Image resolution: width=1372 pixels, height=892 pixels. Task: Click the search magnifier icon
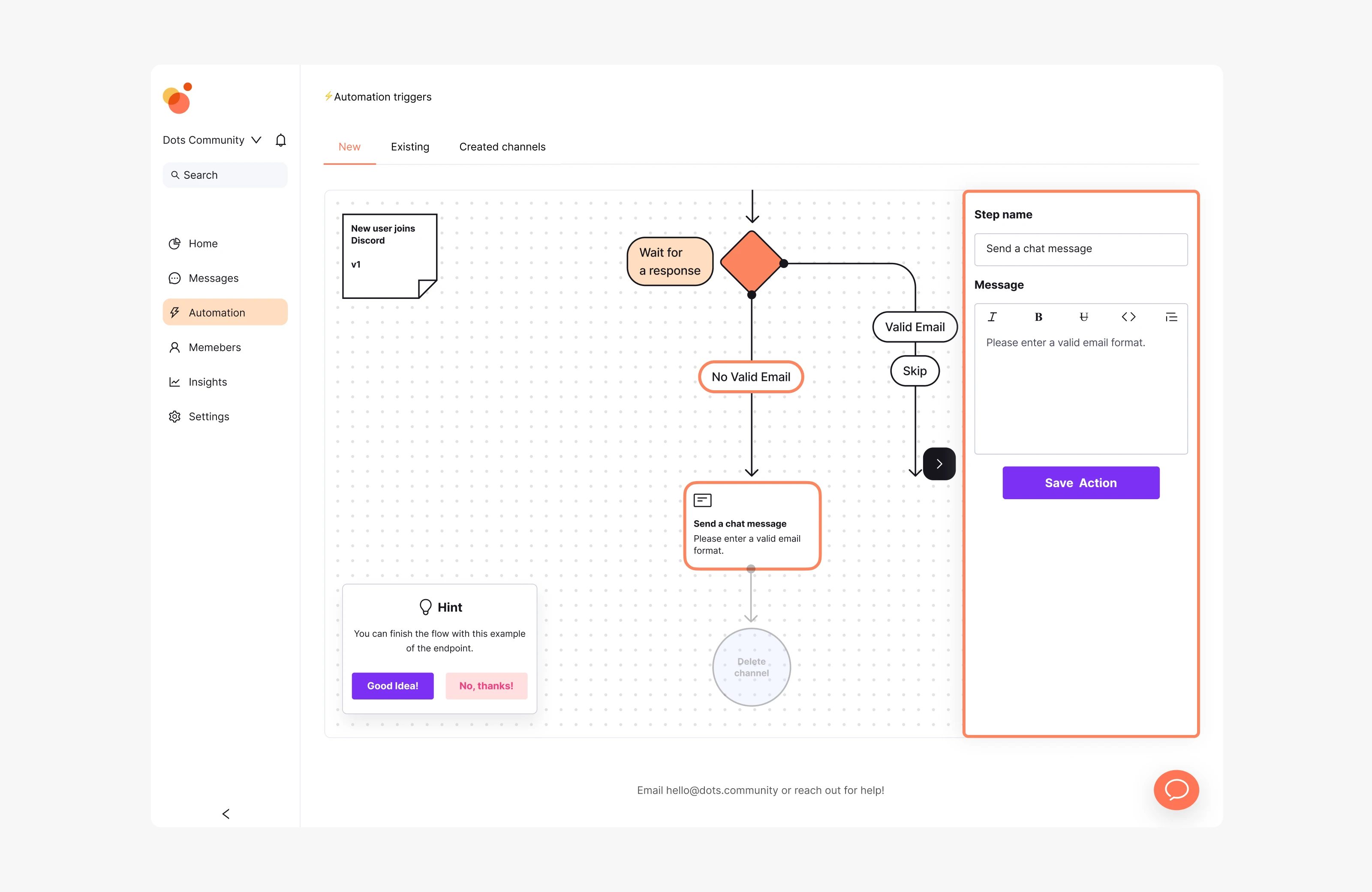tap(175, 175)
